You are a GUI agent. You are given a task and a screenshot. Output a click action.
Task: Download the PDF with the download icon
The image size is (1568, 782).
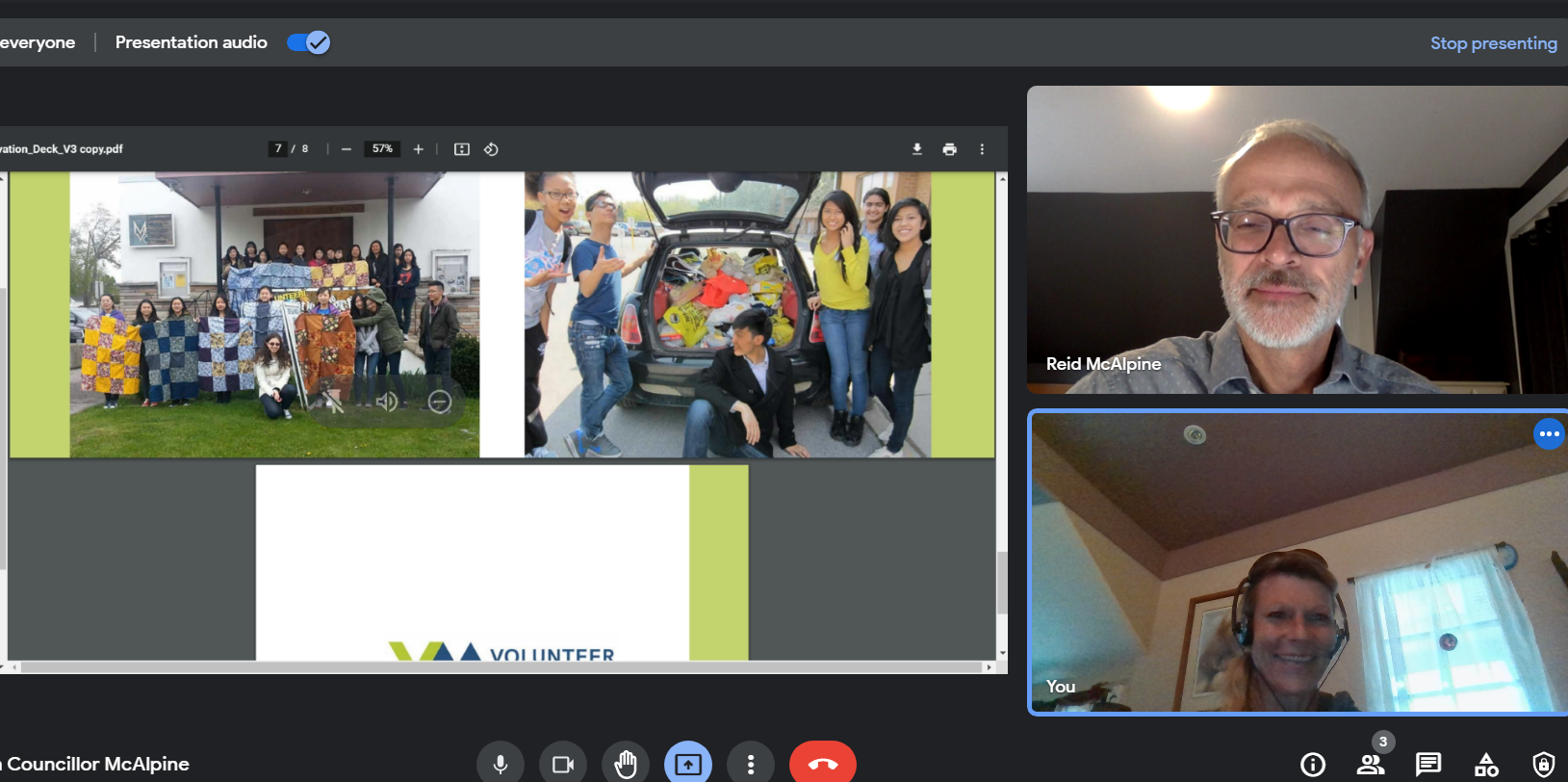[916, 149]
